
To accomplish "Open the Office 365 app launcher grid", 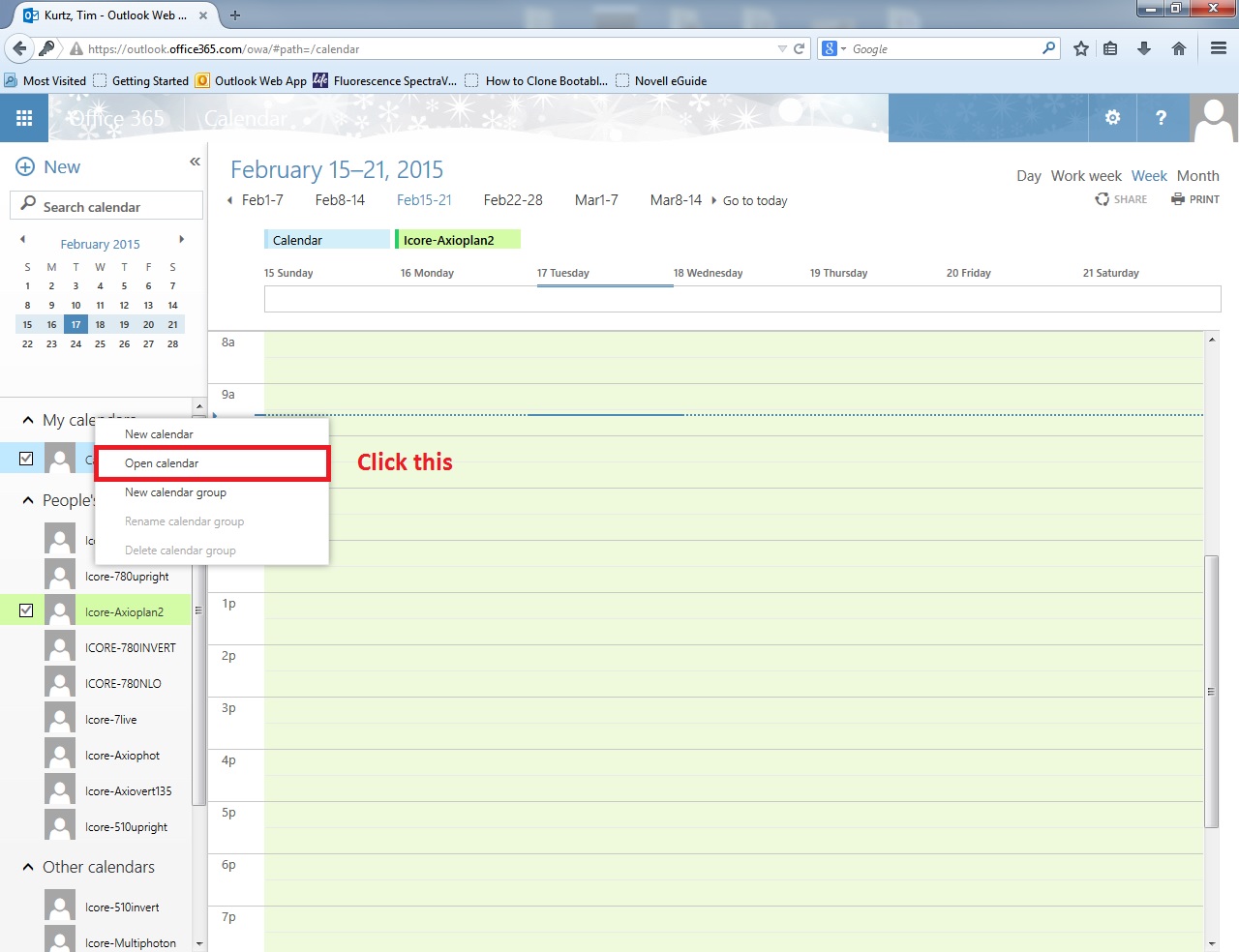I will click(24, 118).
